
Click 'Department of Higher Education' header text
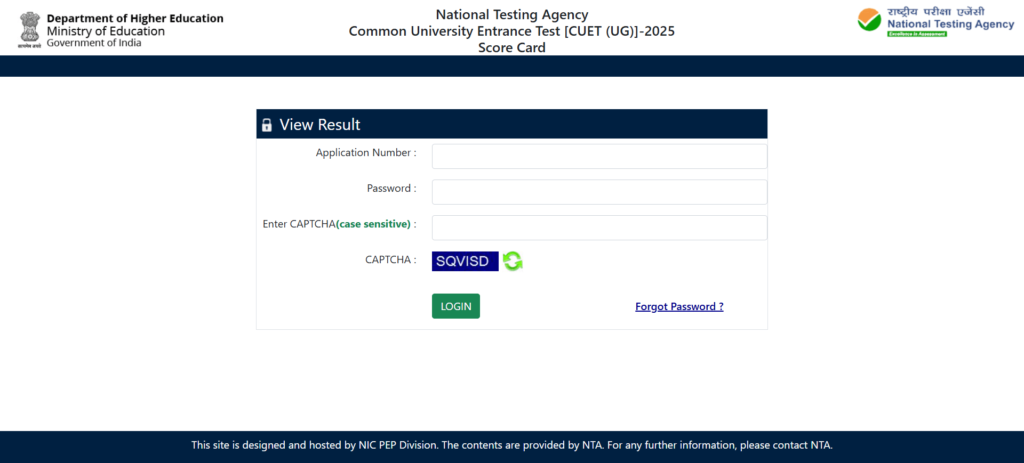tap(135, 18)
